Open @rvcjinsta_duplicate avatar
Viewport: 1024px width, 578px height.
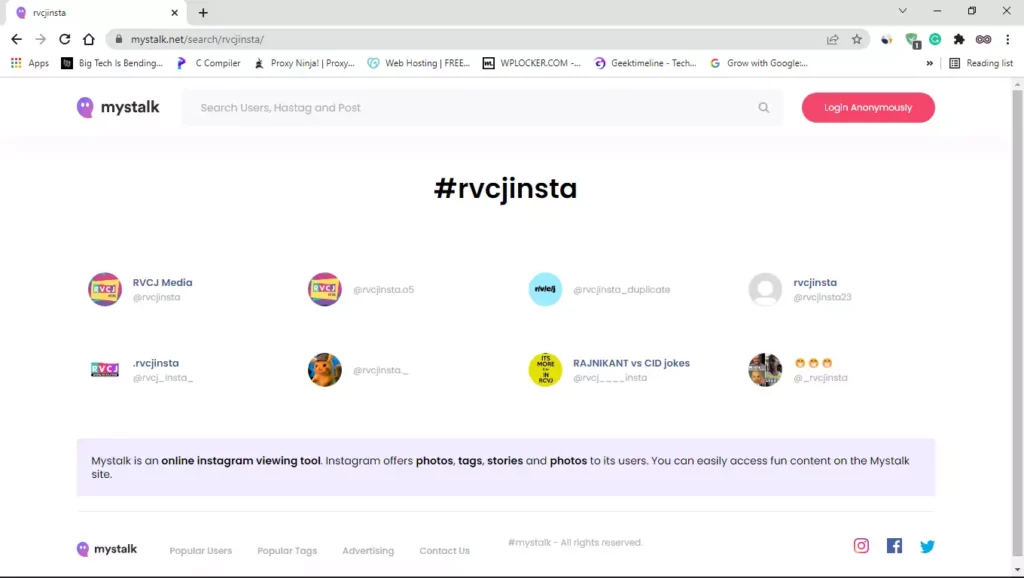click(x=545, y=289)
